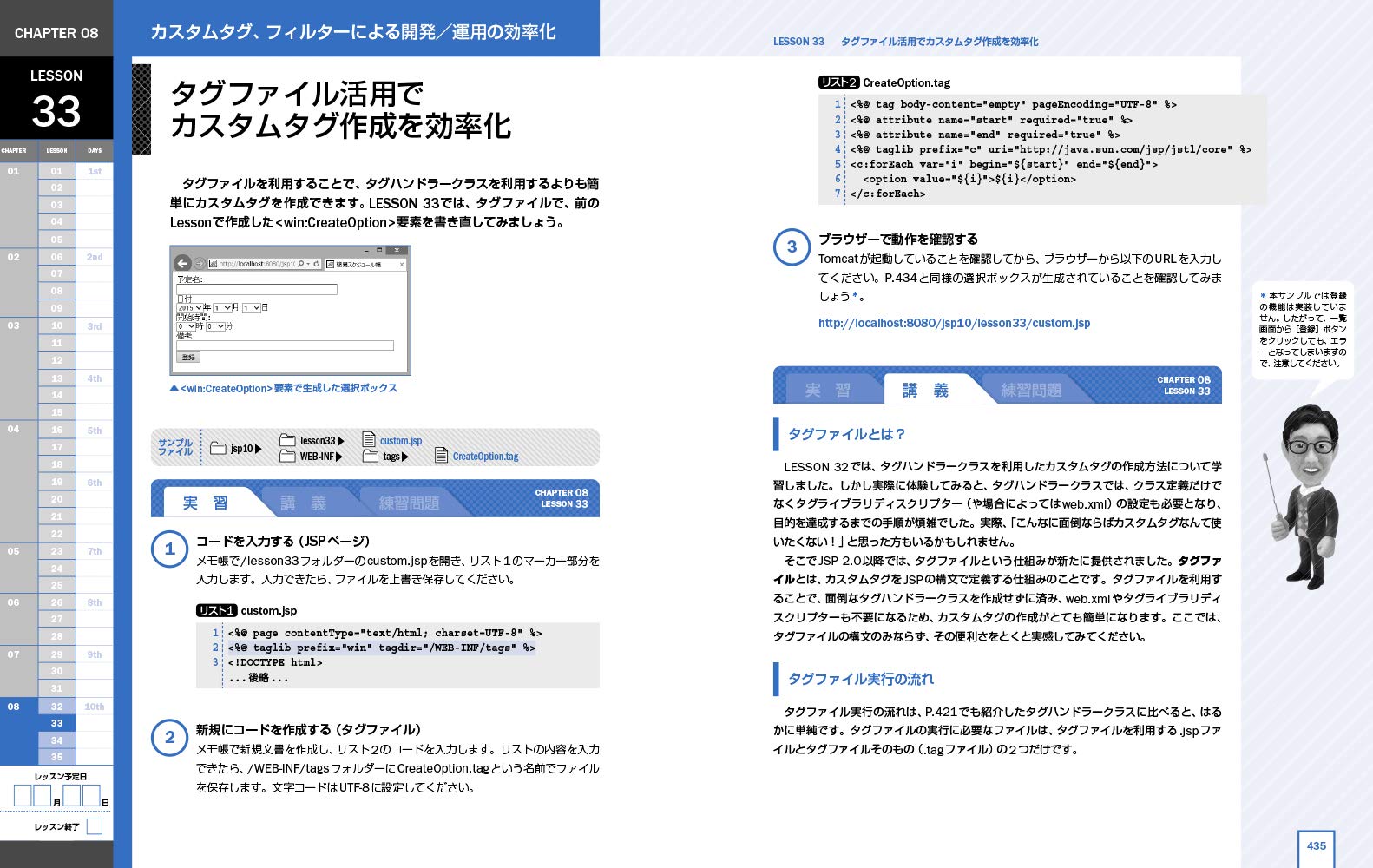Click the black arrow after tags
The image size is (1373, 868).
pos(405,457)
